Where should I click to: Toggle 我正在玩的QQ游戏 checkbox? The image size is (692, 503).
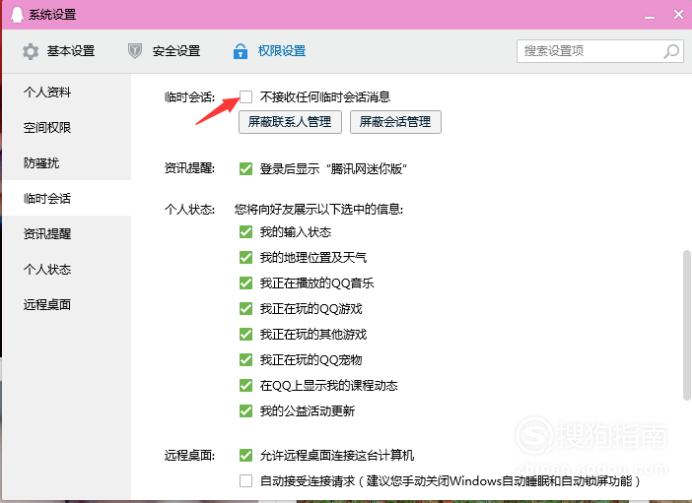pyautogui.click(x=246, y=308)
